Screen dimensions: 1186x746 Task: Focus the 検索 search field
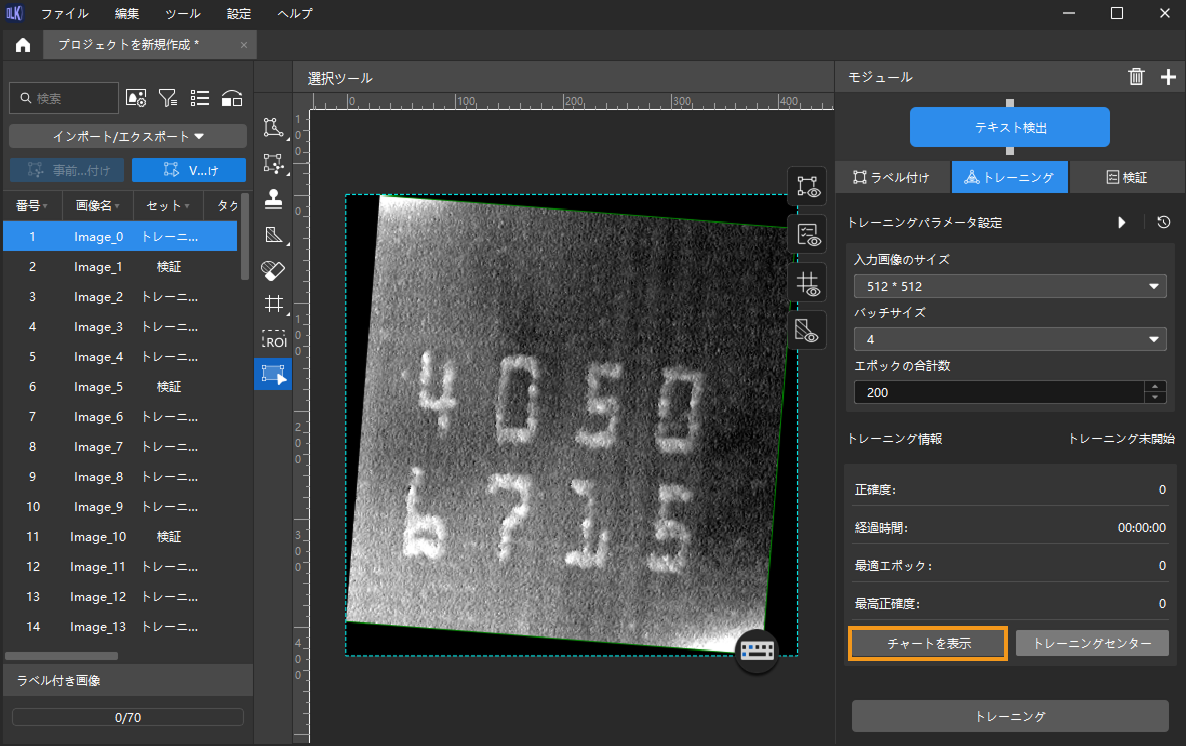64,98
